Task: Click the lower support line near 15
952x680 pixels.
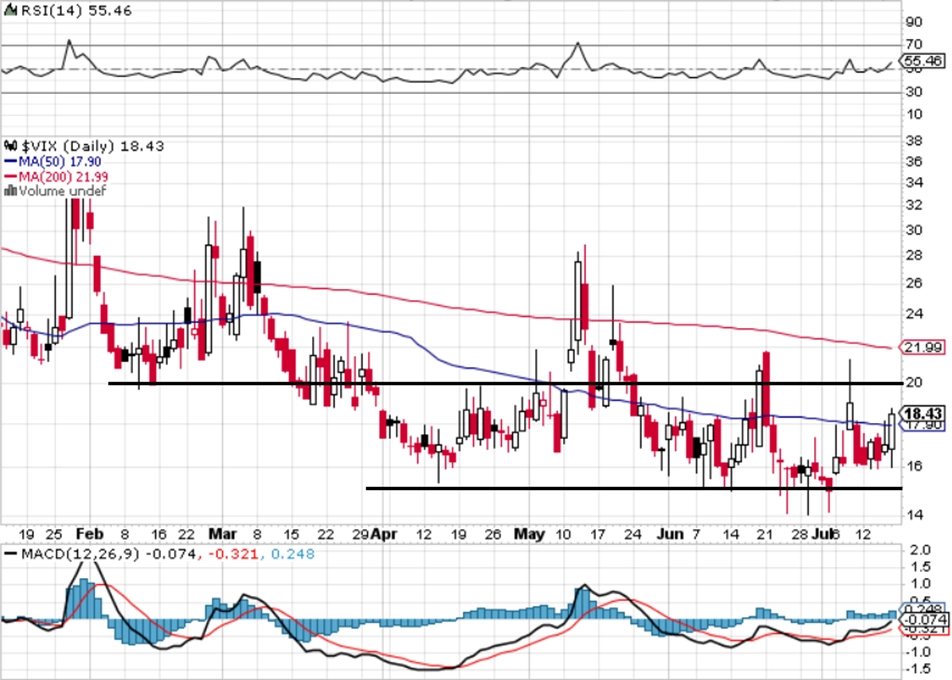Action: pyautogui.click(x=634, y=488)
